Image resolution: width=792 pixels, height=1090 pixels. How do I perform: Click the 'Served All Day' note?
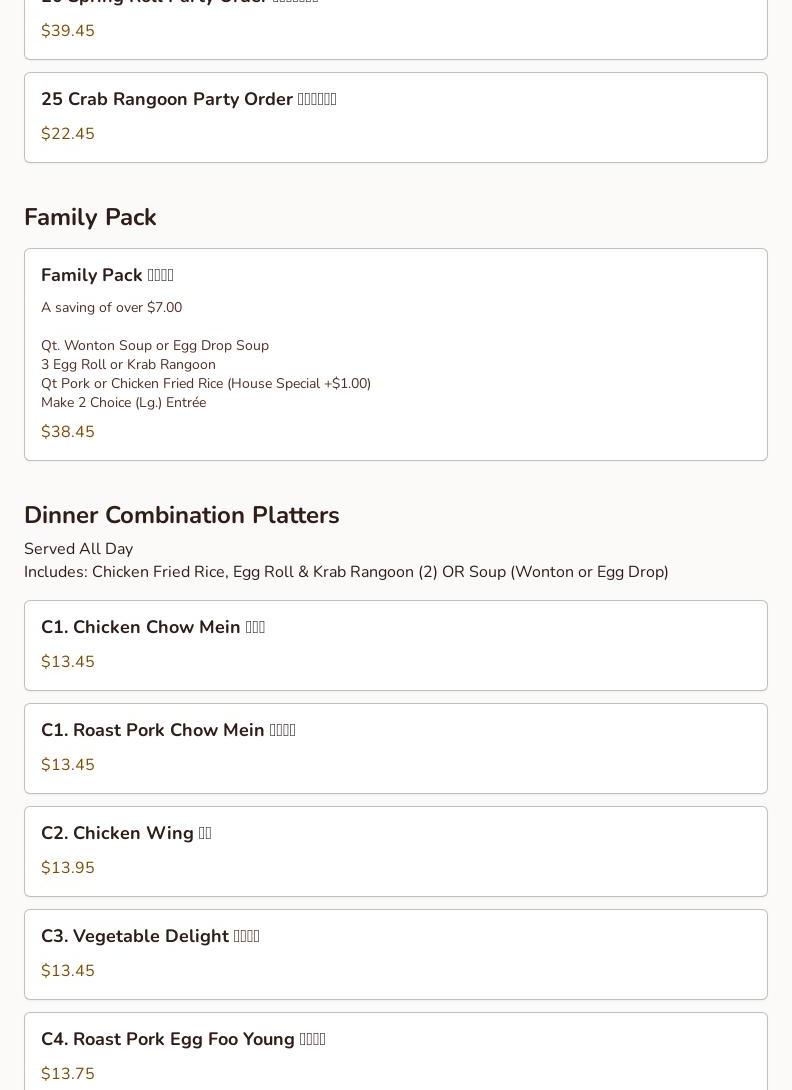click(x=78, y=549)
